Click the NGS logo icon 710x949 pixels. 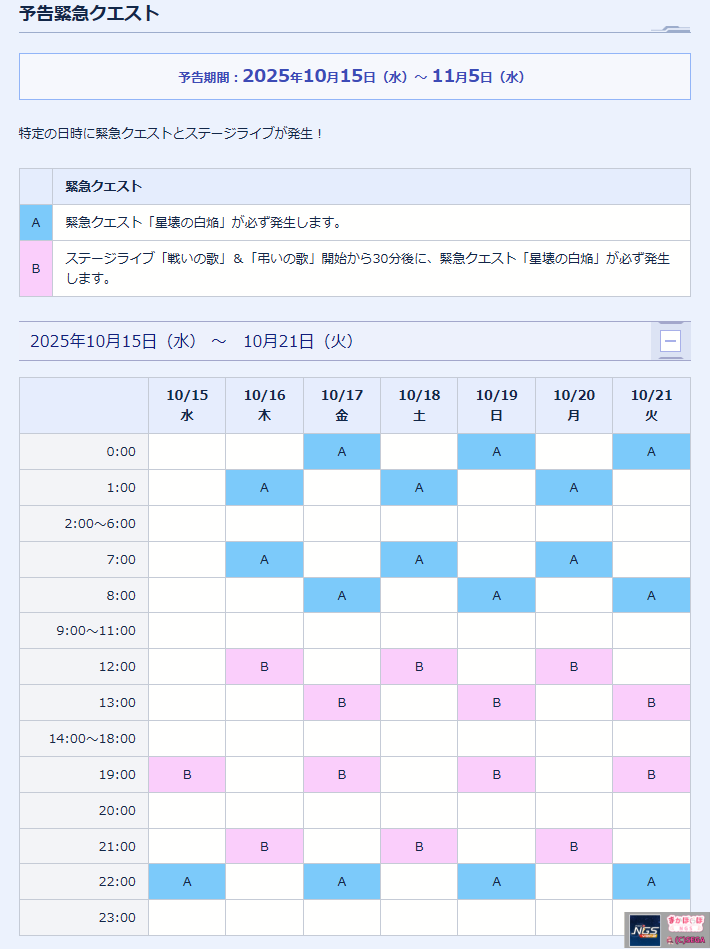pos(646,931)
